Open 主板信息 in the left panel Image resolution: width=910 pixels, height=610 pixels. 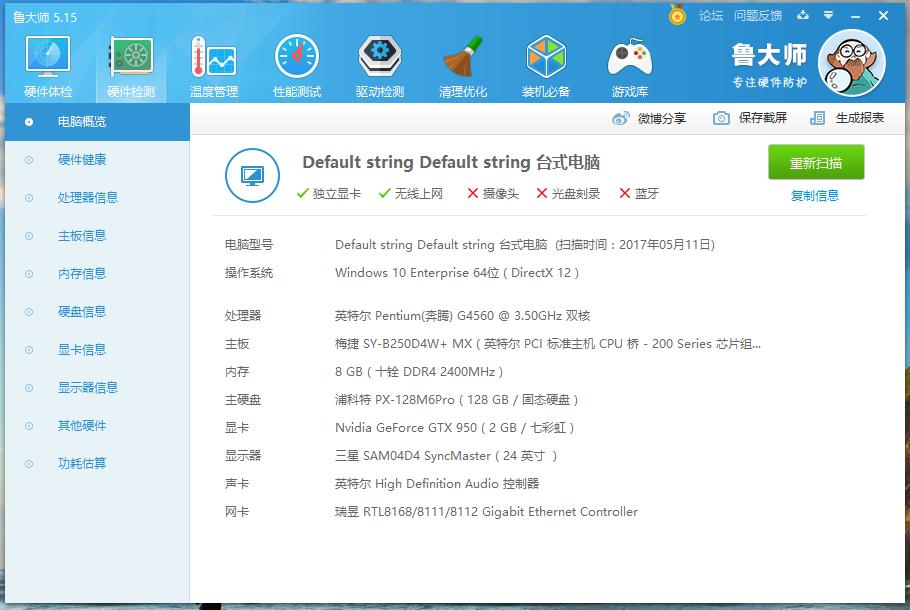[82, 236]
